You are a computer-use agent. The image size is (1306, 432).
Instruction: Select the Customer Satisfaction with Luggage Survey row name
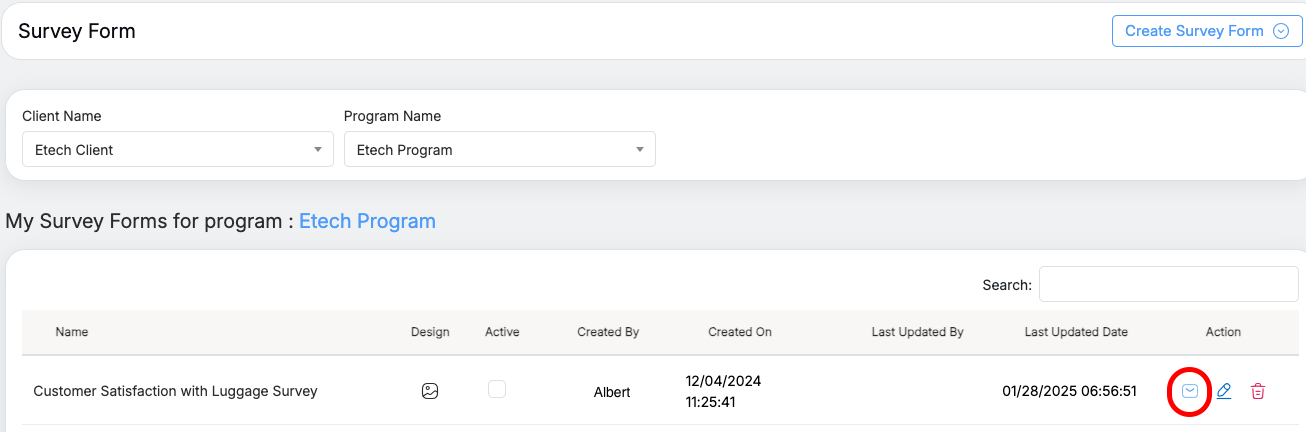coord(175,391)
